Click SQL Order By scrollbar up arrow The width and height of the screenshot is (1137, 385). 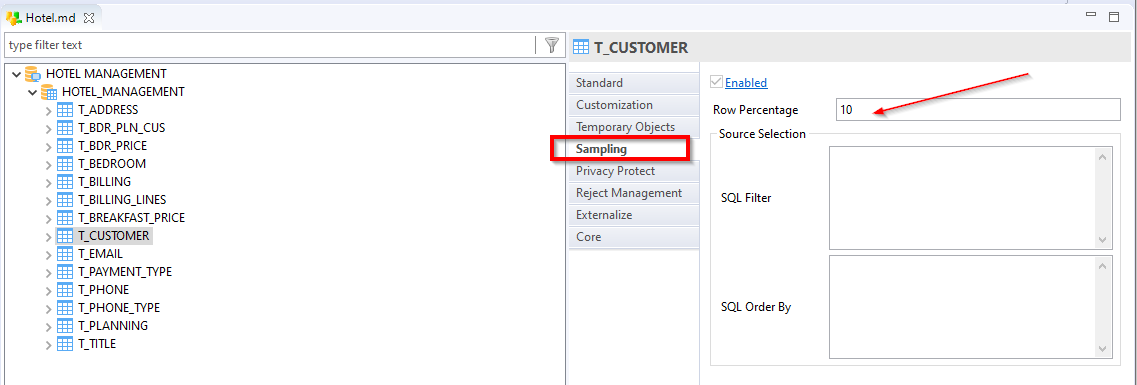click(1103, 266)
